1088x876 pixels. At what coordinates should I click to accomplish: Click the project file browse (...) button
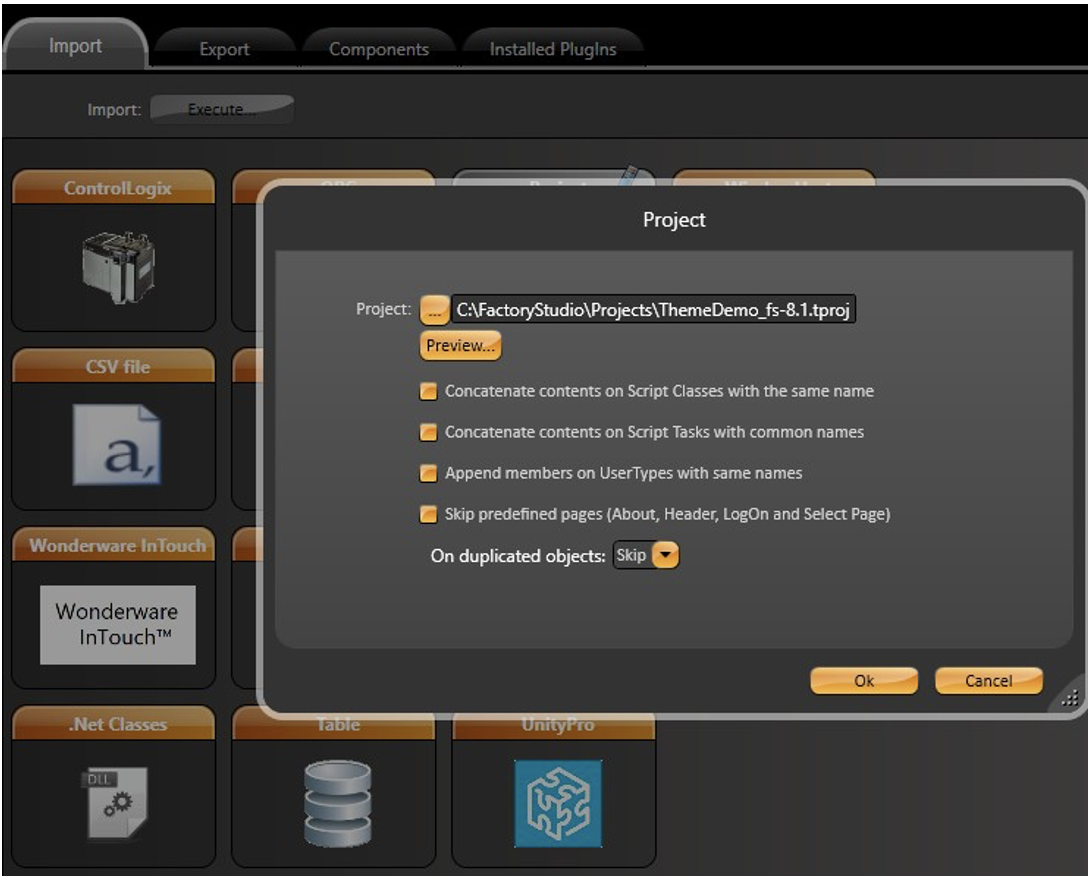point(435,309)
